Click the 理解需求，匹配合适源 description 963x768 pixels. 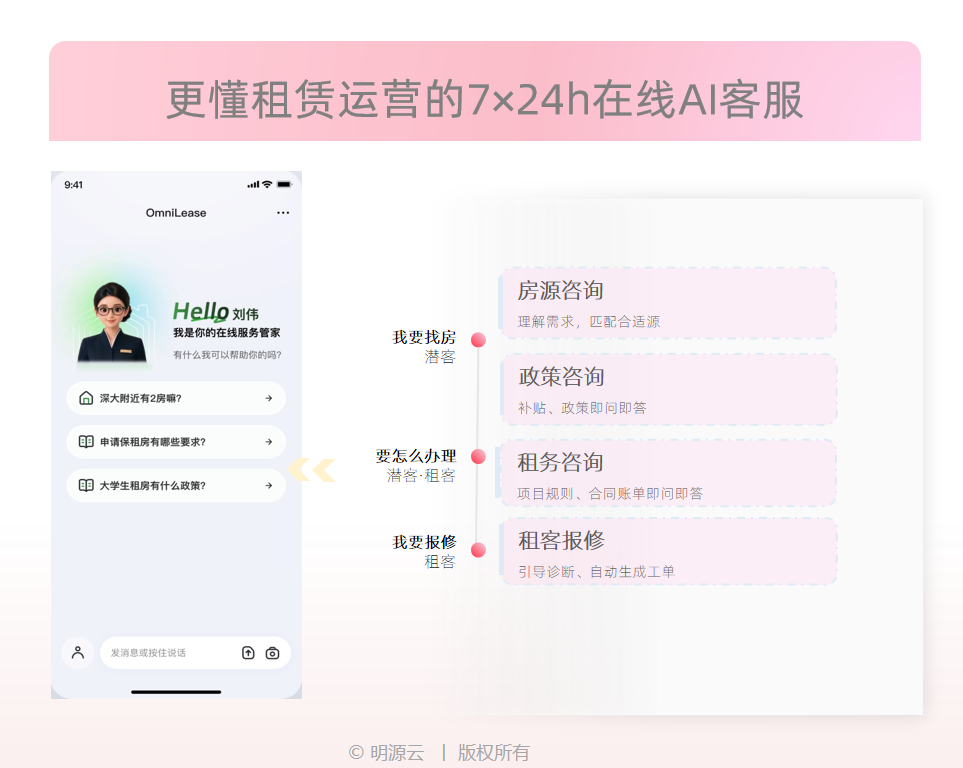589,321
